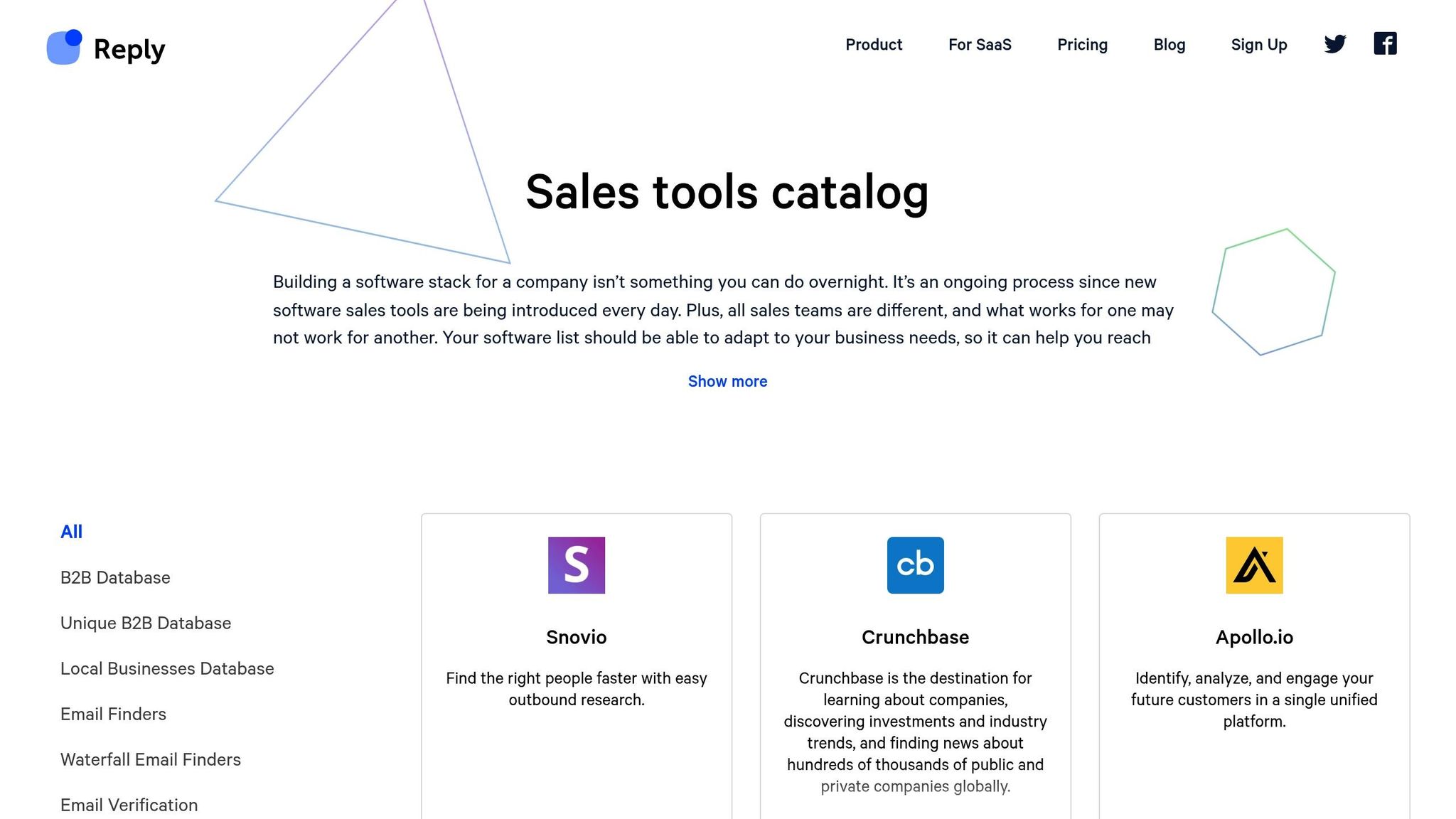Viewport: 1456px width, 819px height.
Task: Open the Crunchbase card title
Action: (915, 637)
